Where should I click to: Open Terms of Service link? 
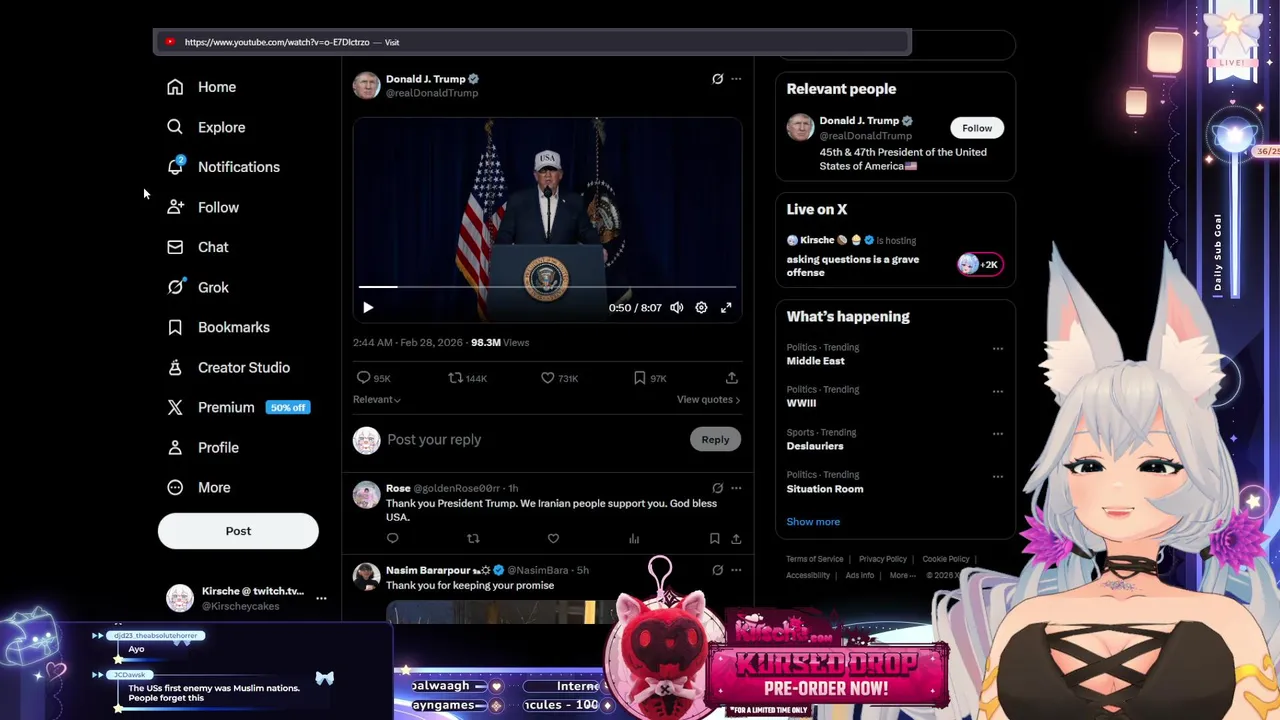click(x=814, y=559)
